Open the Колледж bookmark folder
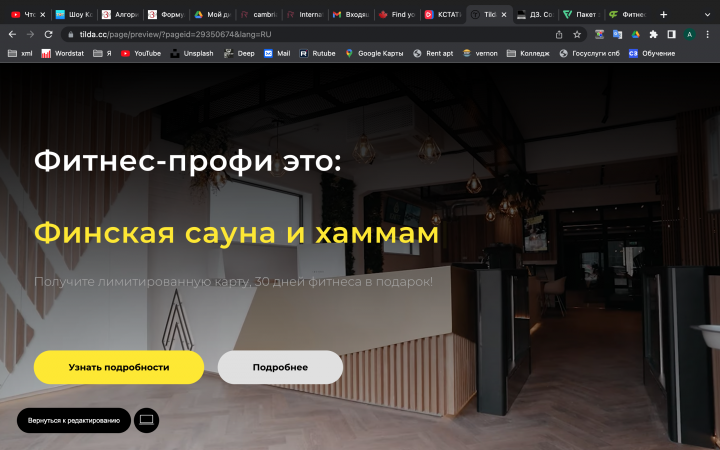 (x=528, y=53)
